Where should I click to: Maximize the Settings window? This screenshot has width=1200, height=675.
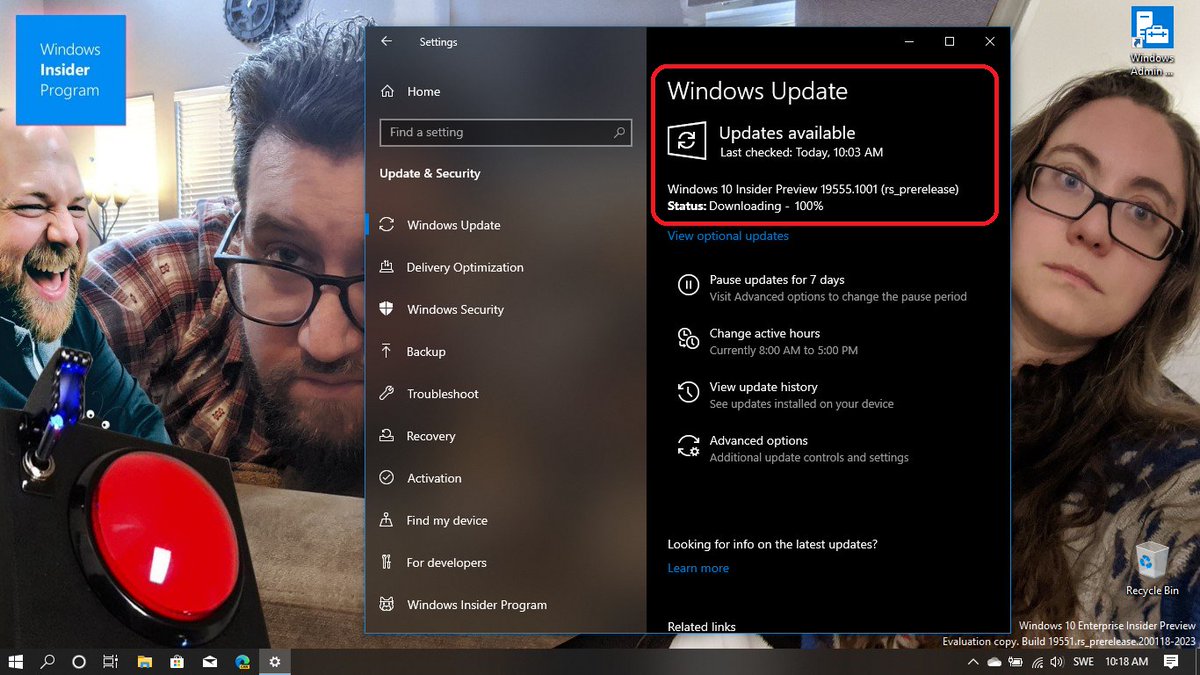949,42
